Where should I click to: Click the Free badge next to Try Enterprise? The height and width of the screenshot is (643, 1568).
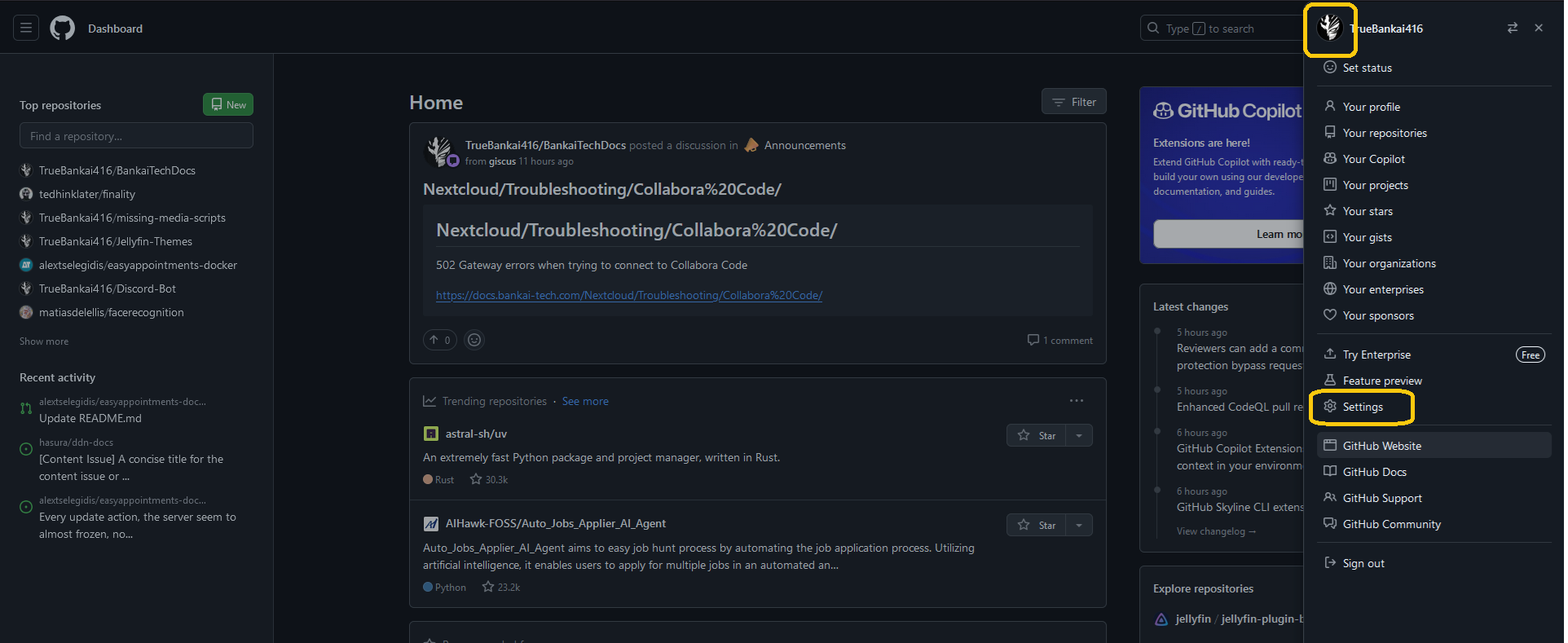pyautogui.click(x=1531, y=355)
